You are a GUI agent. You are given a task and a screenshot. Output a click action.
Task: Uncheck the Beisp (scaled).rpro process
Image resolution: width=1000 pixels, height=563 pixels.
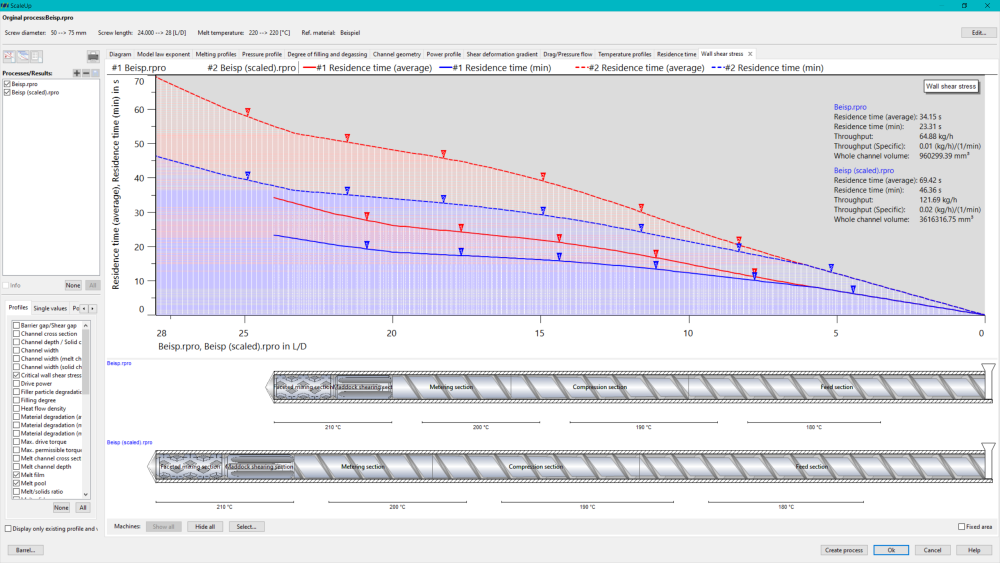point(7,92)
